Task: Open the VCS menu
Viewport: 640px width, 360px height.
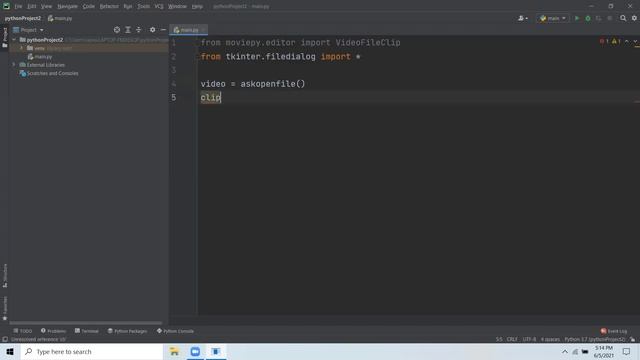Action: click(159, 7)
